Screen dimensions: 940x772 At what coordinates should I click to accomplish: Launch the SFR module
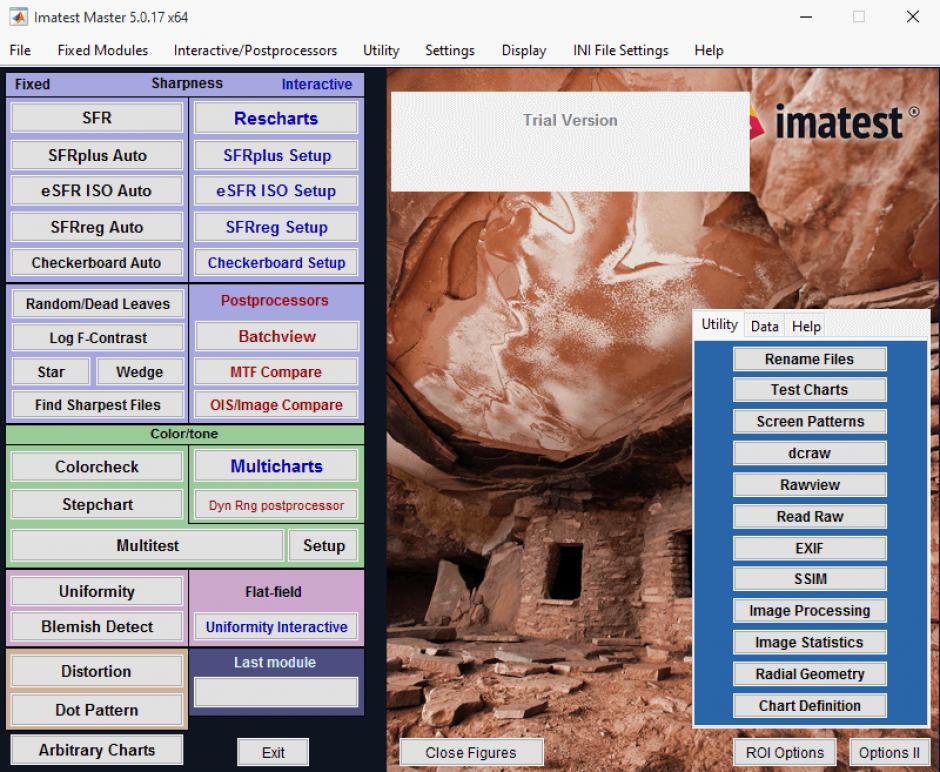click(97, 117)
